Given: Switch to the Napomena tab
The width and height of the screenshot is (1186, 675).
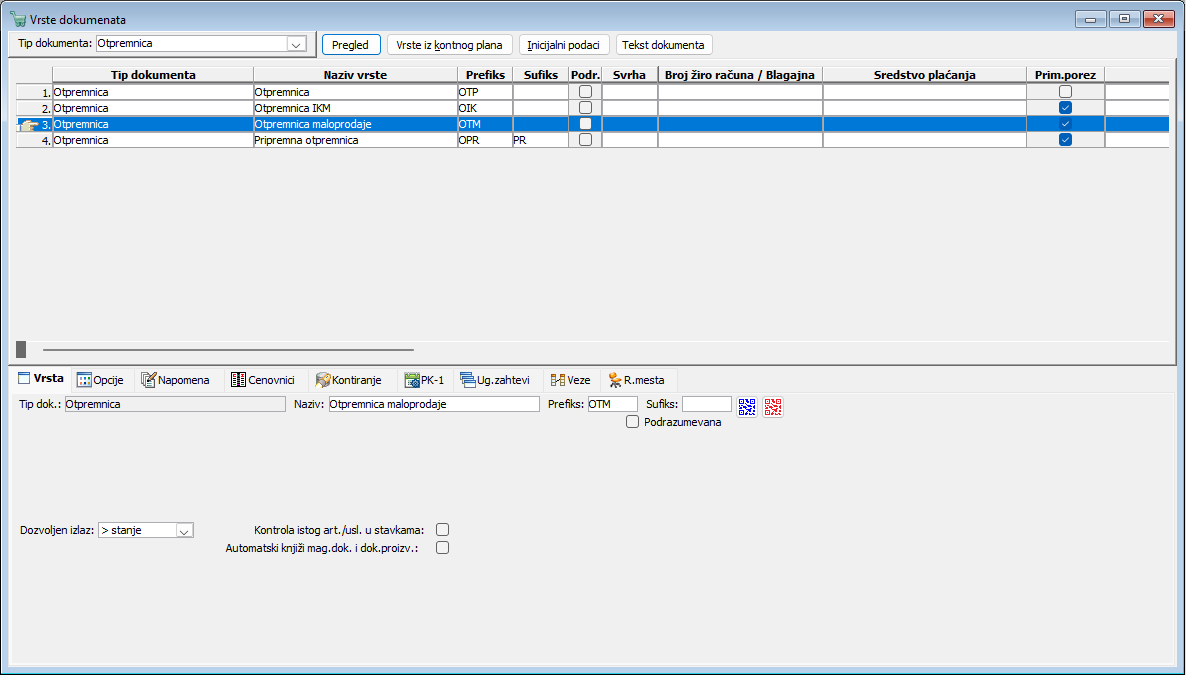Looking at the screenshot, I should [175, 380].
